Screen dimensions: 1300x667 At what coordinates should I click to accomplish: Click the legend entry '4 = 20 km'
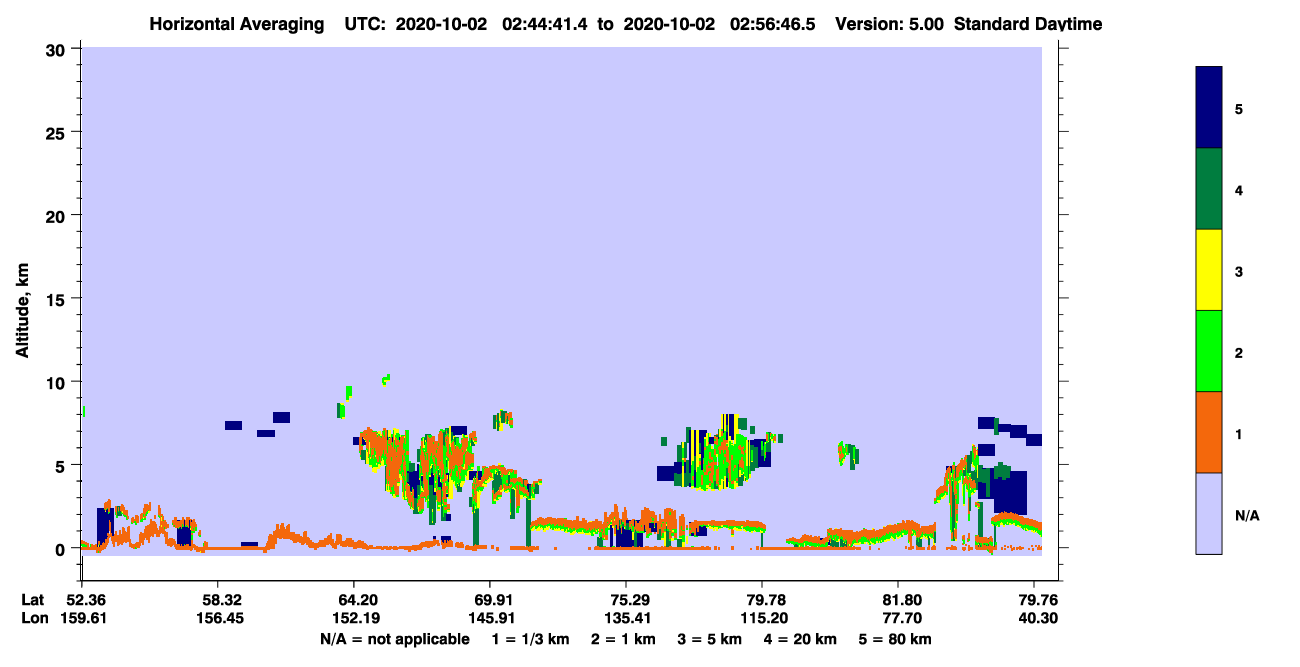pyautogui.click(x=800, y=639)
